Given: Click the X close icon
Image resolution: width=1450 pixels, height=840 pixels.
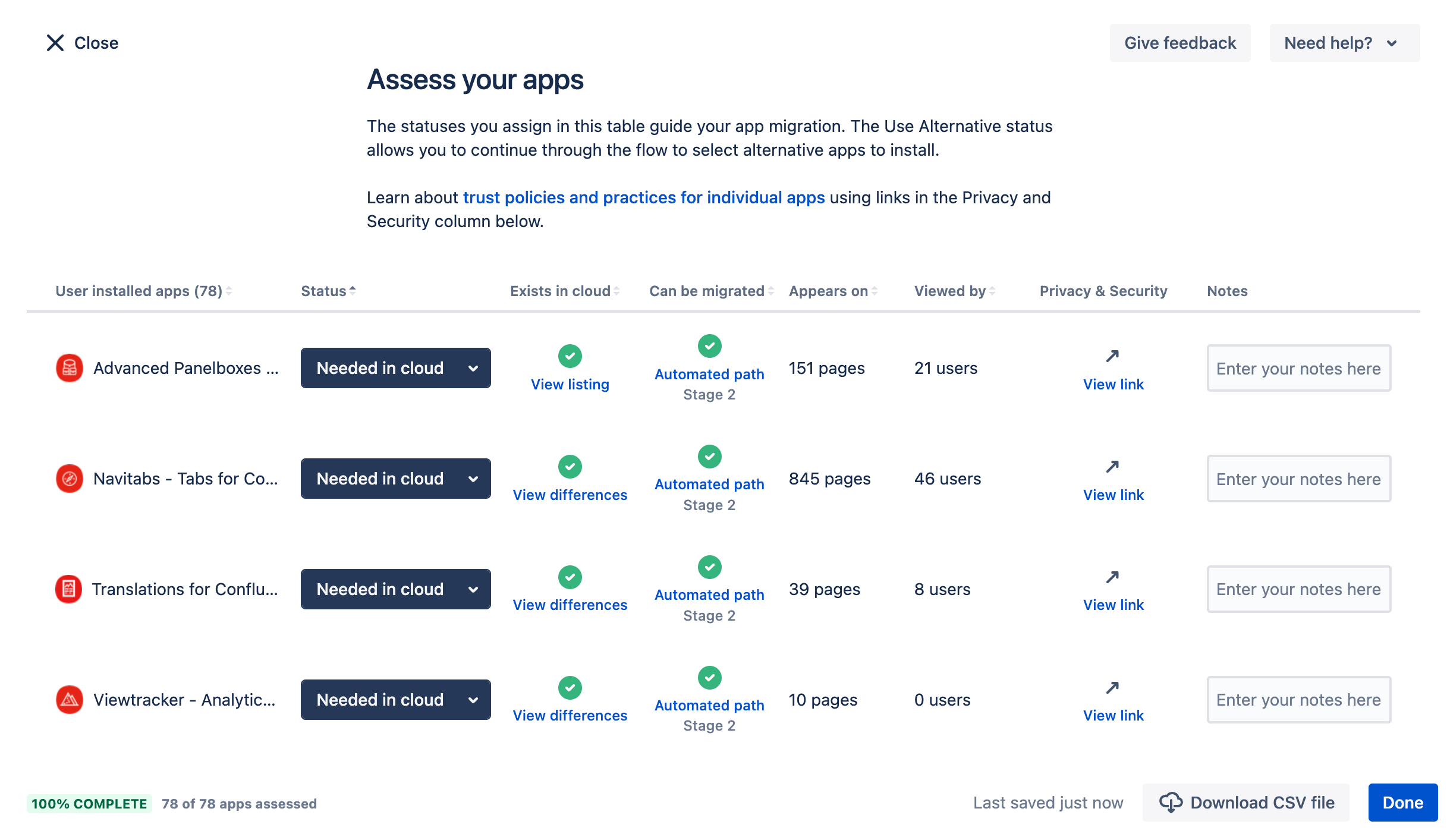Looking at the screenshot, I should pyautogui.click(x=55, y=43).
